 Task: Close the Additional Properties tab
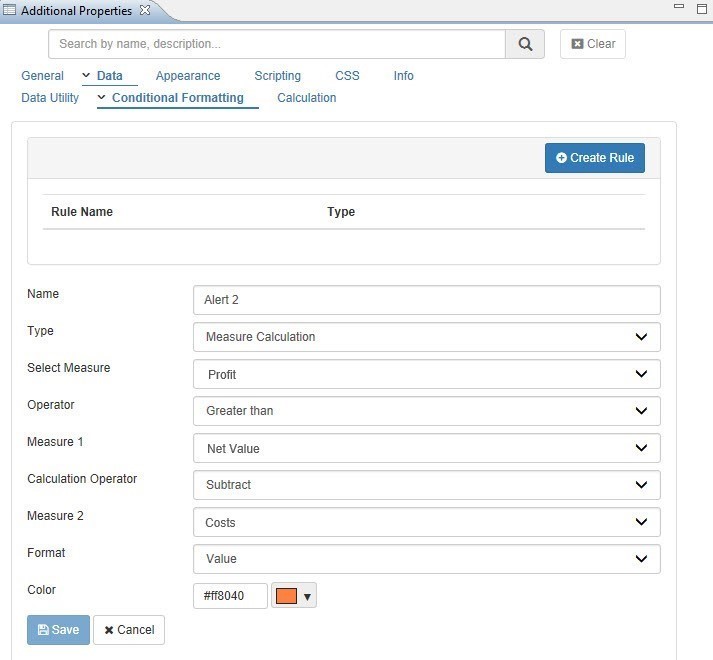pyautogui.click(x=144, y=11)
